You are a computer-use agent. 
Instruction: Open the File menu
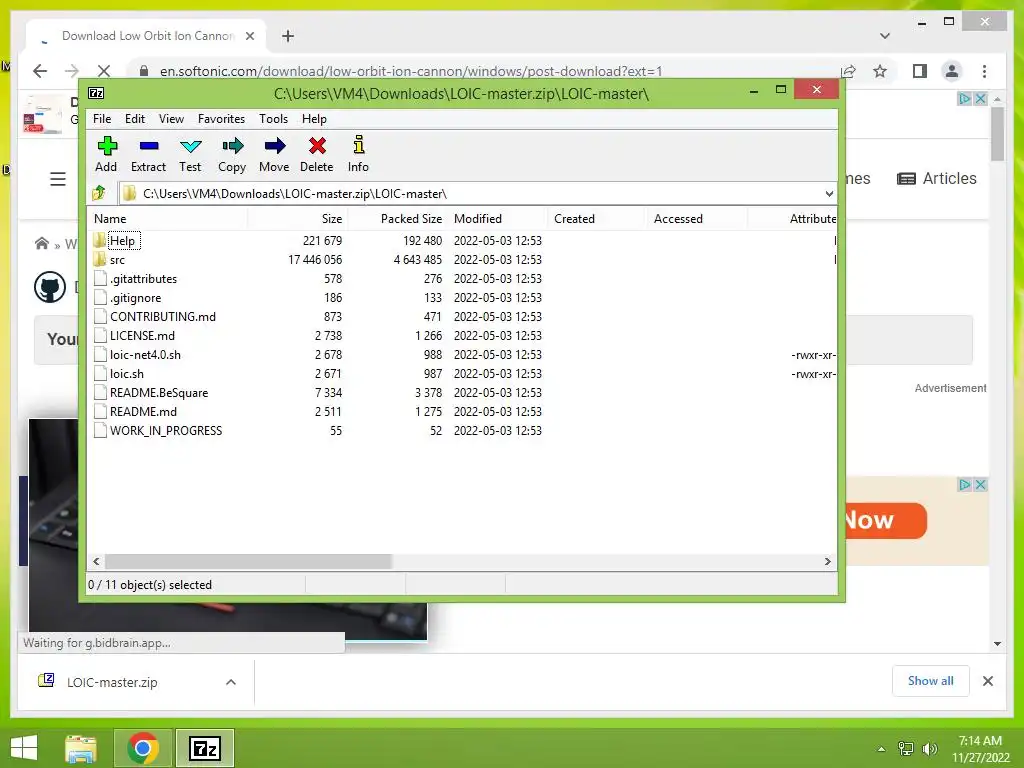(102, 119)
